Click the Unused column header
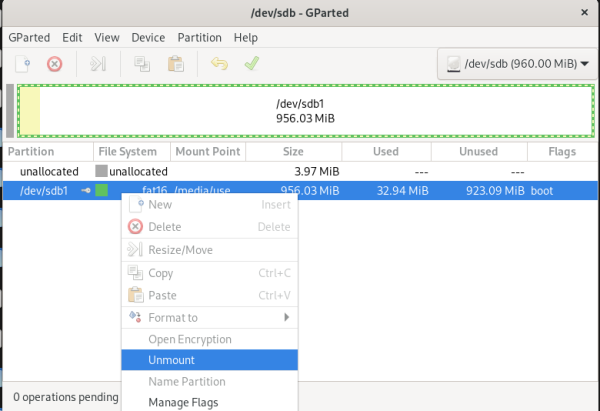 point(478,152)
